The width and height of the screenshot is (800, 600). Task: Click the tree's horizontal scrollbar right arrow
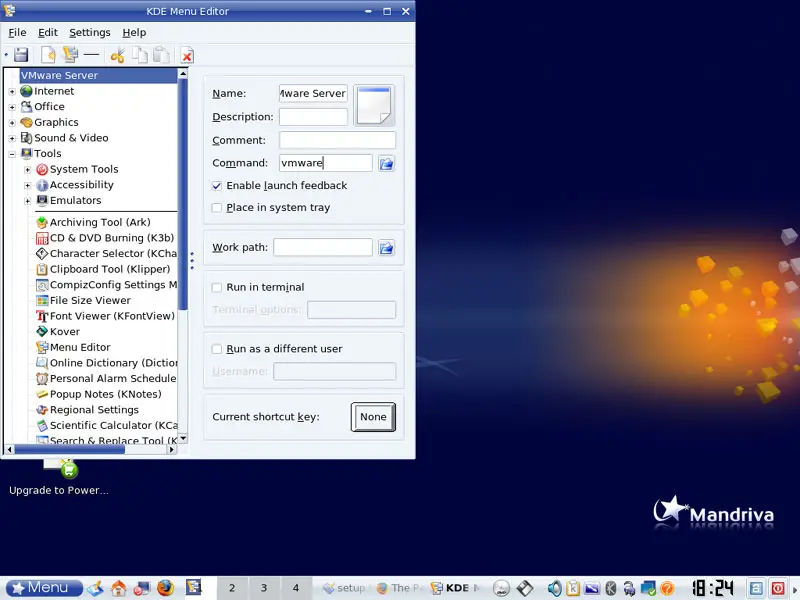click(172, 449)
